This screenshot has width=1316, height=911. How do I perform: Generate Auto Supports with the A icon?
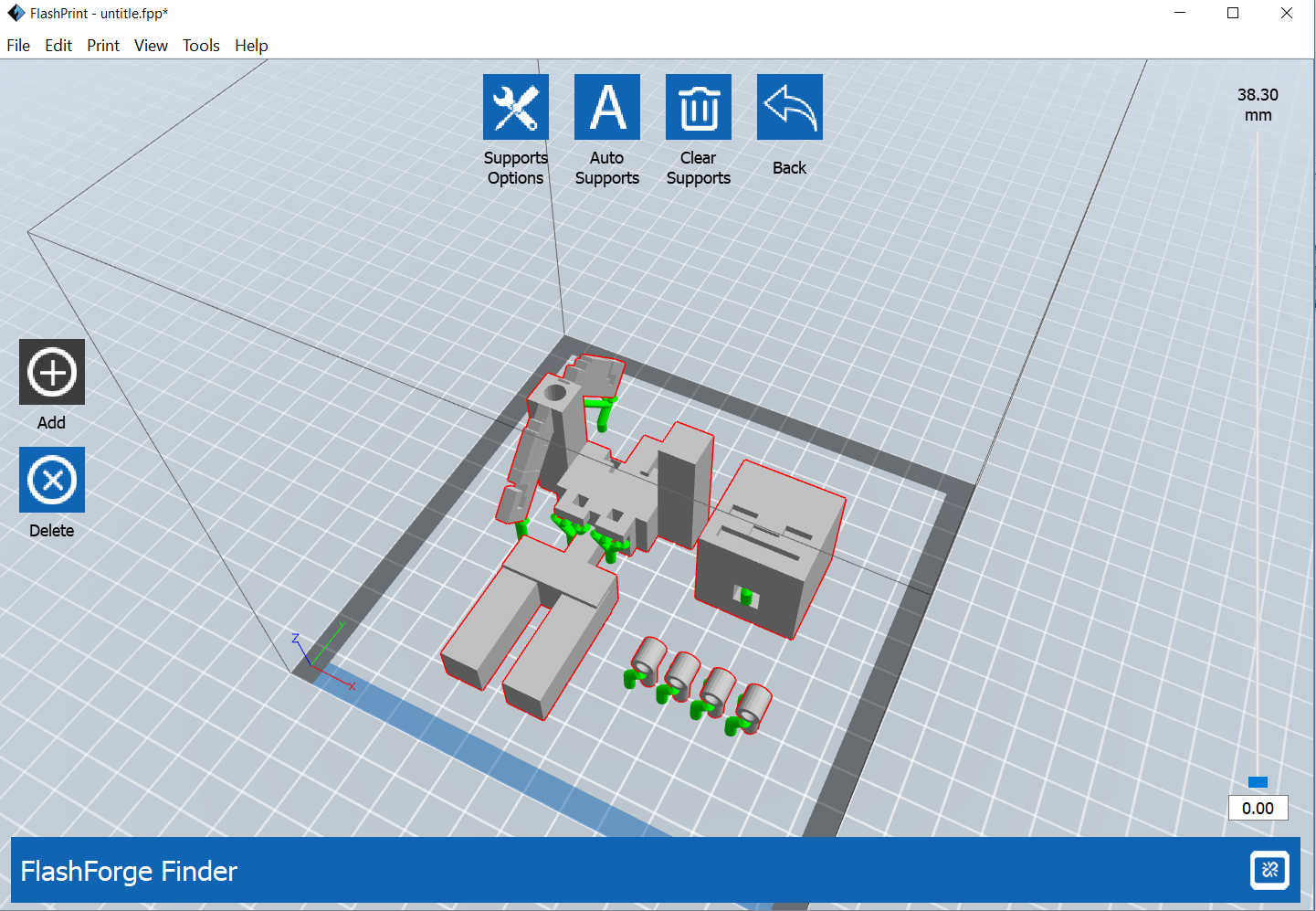[607, 107]
